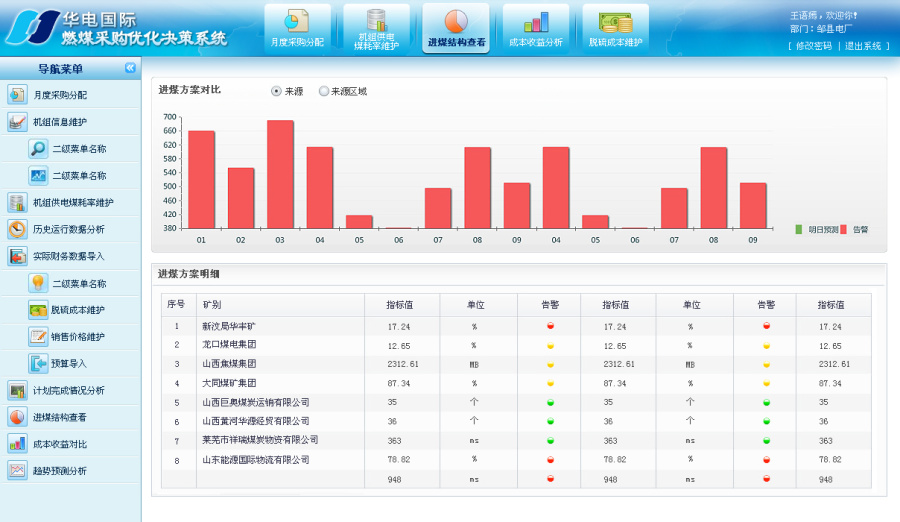Click the 矿别 column header
Image resolution: width=900 pixels, height=522 pixels.
tap(212, 305)
